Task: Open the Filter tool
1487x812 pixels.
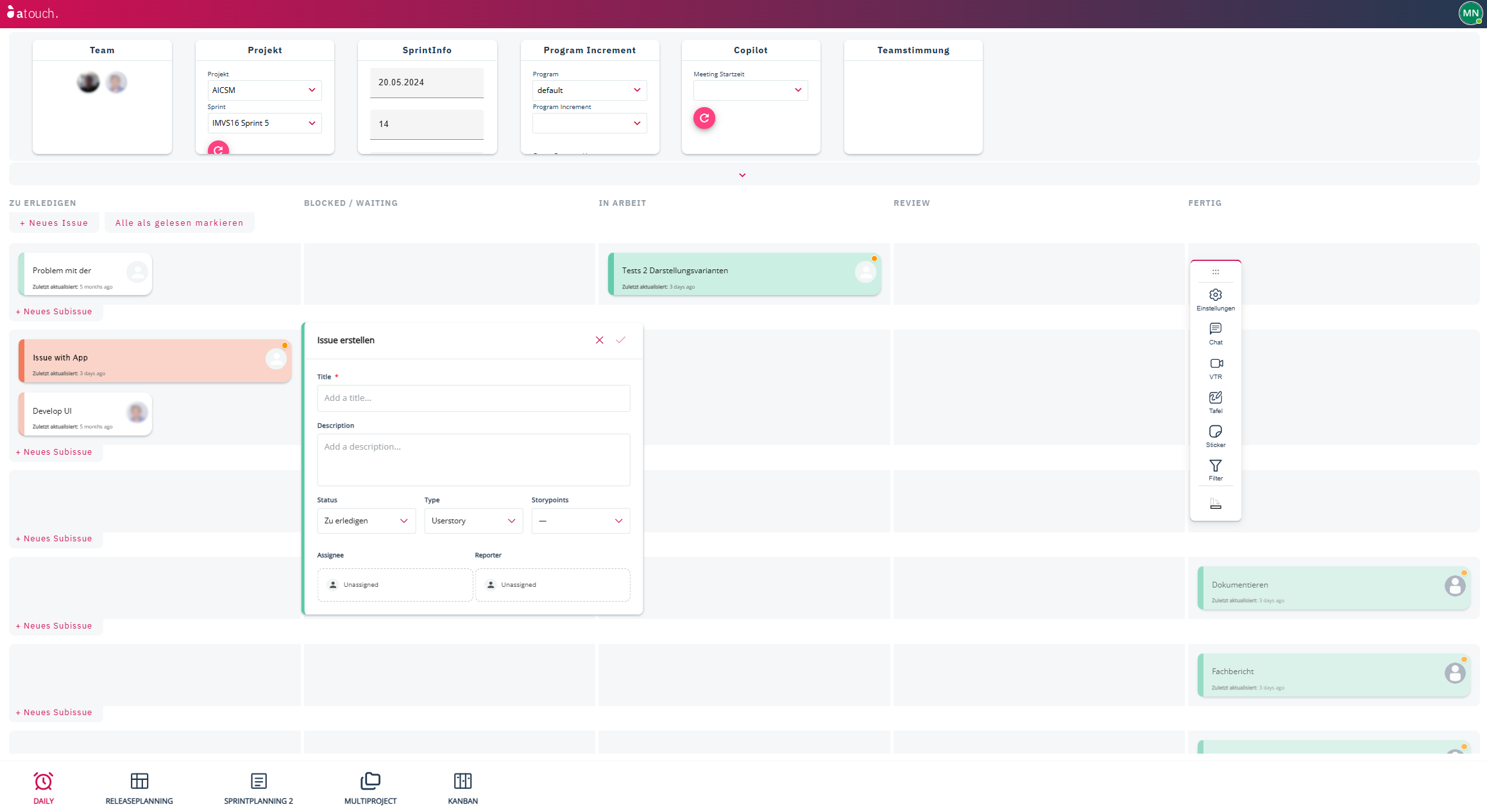Action: (1215, 469)
